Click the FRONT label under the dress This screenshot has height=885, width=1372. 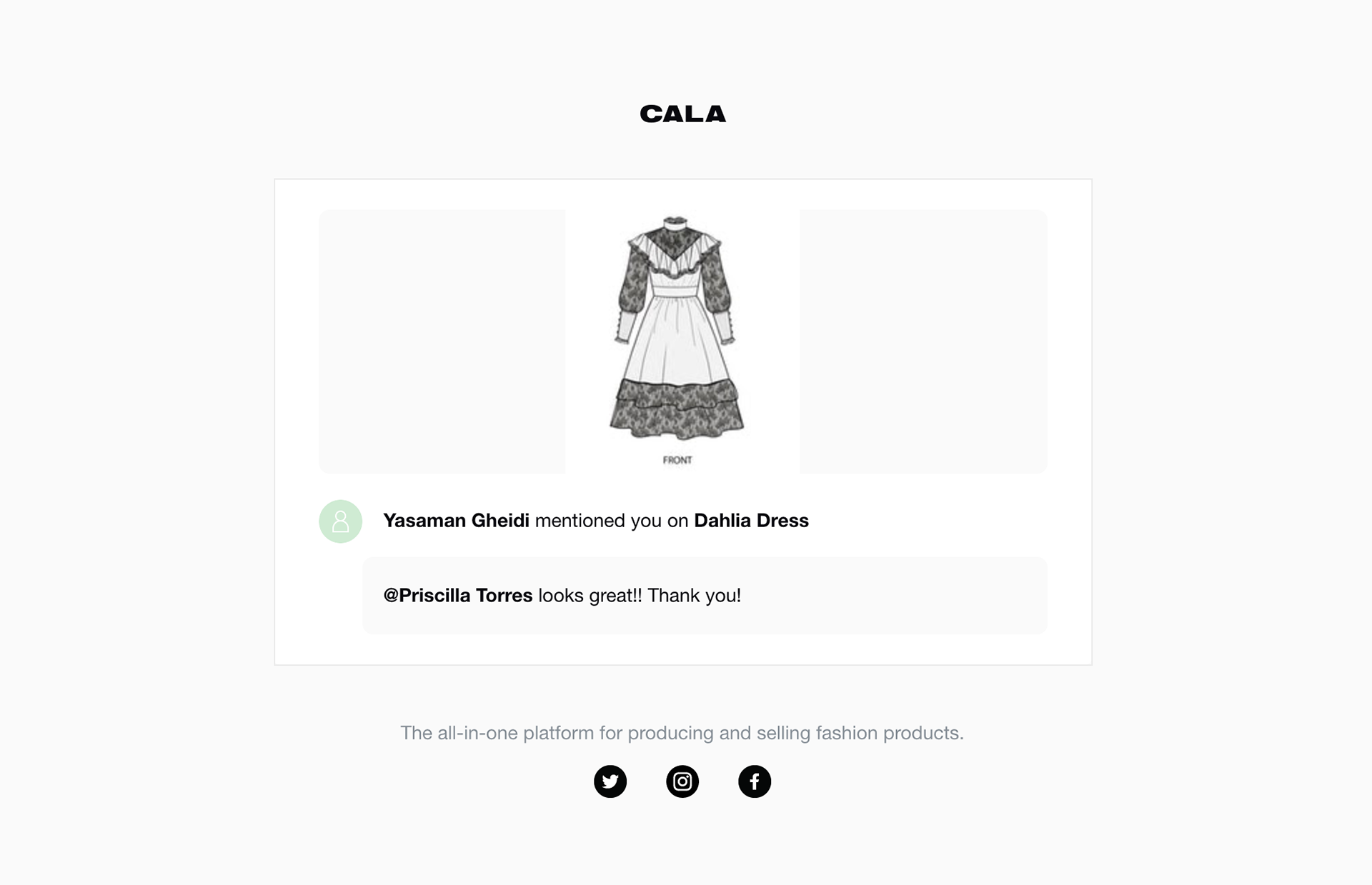click(677, 460)
